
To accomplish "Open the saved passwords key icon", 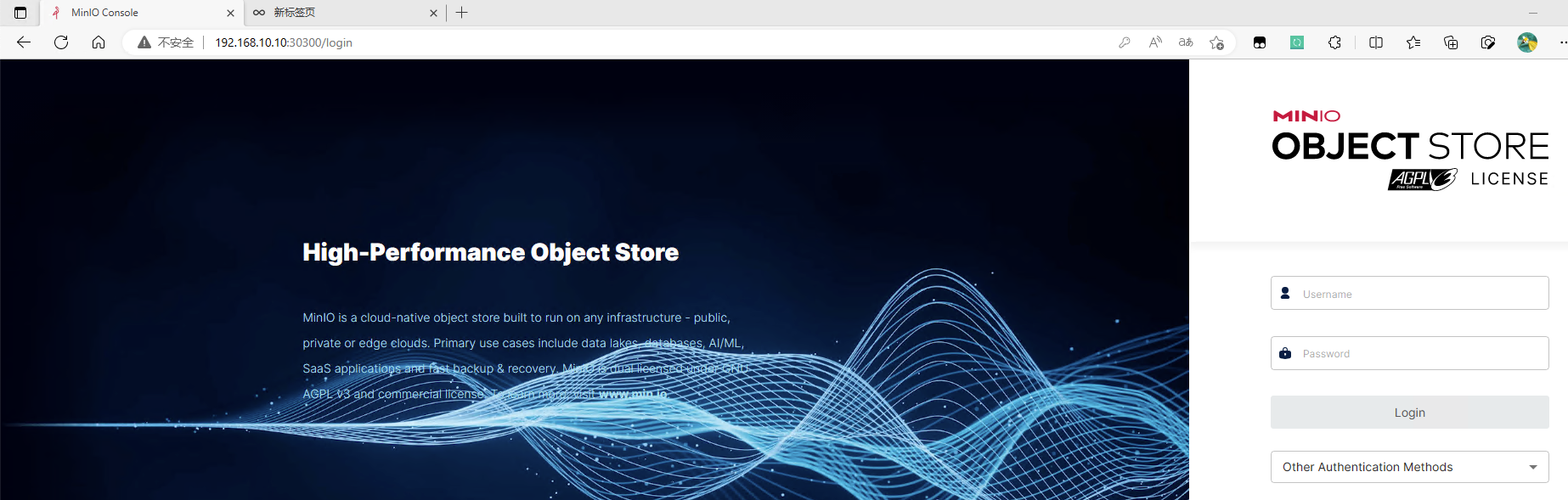I will (x=1125, y=42).
